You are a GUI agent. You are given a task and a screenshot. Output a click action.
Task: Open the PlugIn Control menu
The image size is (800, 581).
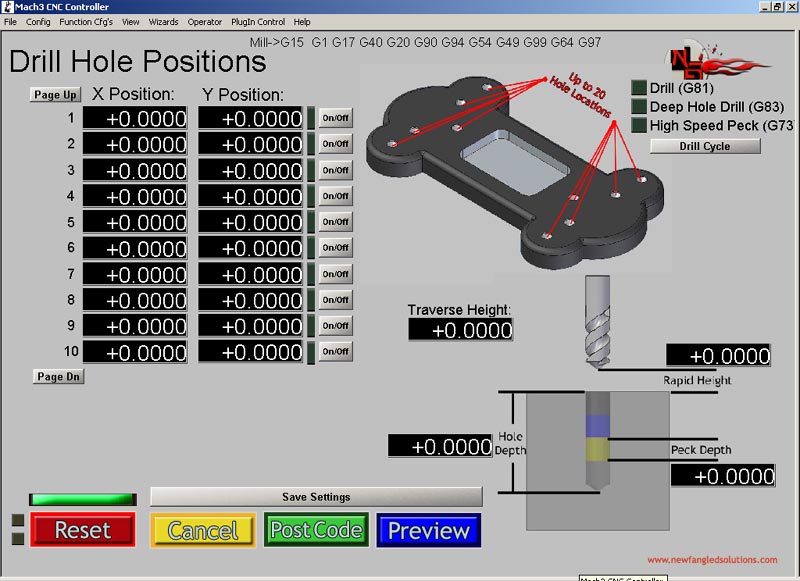pyautogui.click(x=258, y=22)
